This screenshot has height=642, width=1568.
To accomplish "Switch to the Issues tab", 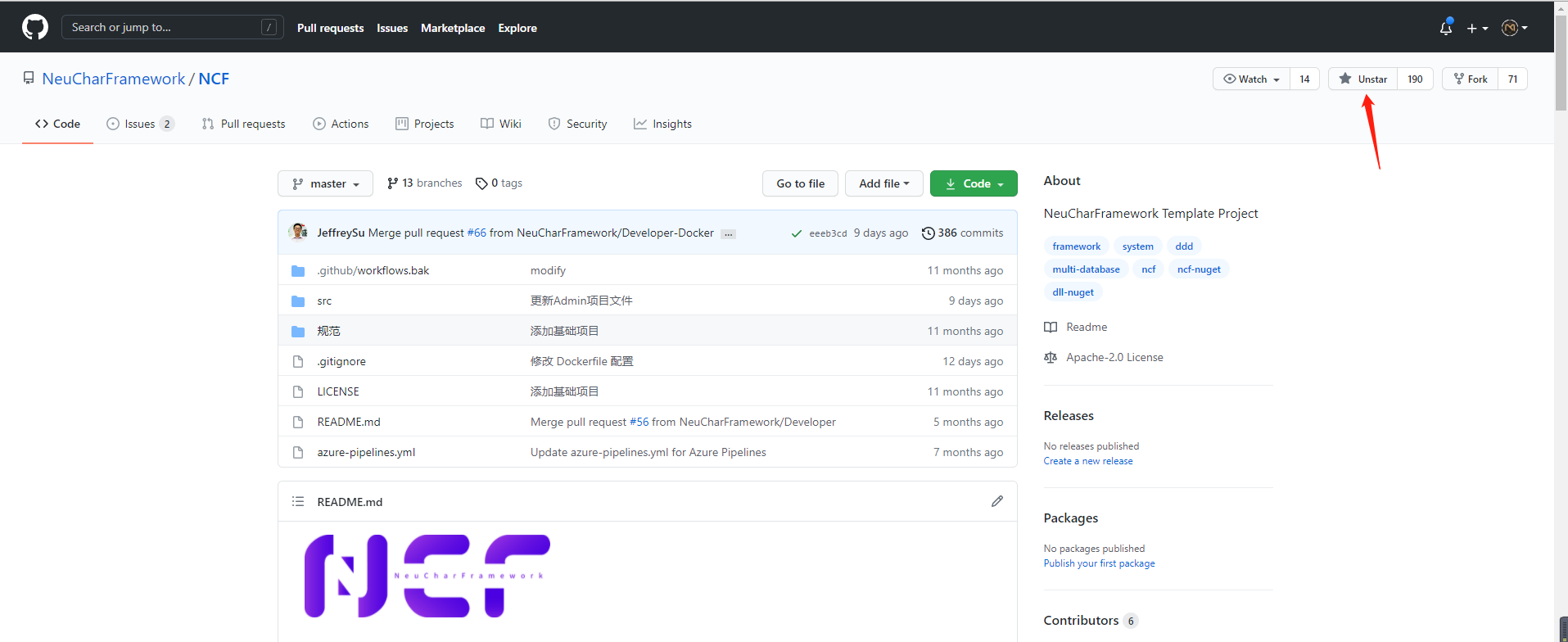I will click(x=140, y=124).
